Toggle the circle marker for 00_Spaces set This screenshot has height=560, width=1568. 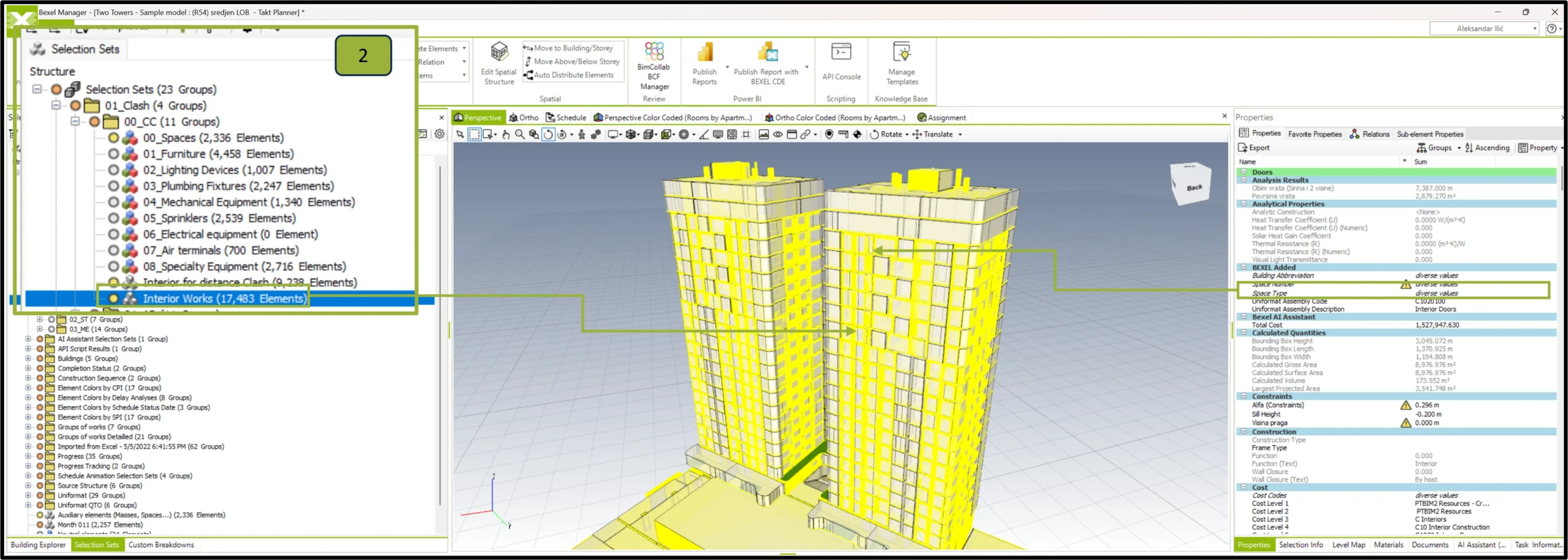point(113,138)
